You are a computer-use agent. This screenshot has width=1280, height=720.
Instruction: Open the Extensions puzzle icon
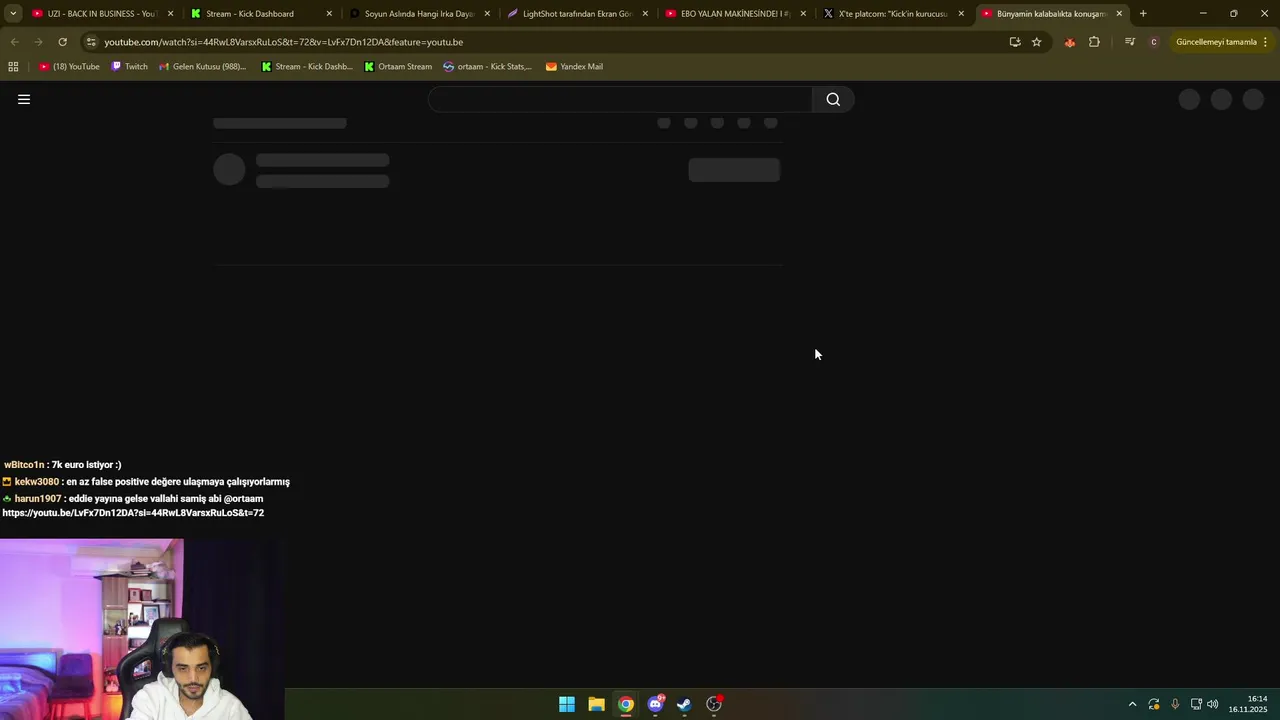[x=1094, y=42]
